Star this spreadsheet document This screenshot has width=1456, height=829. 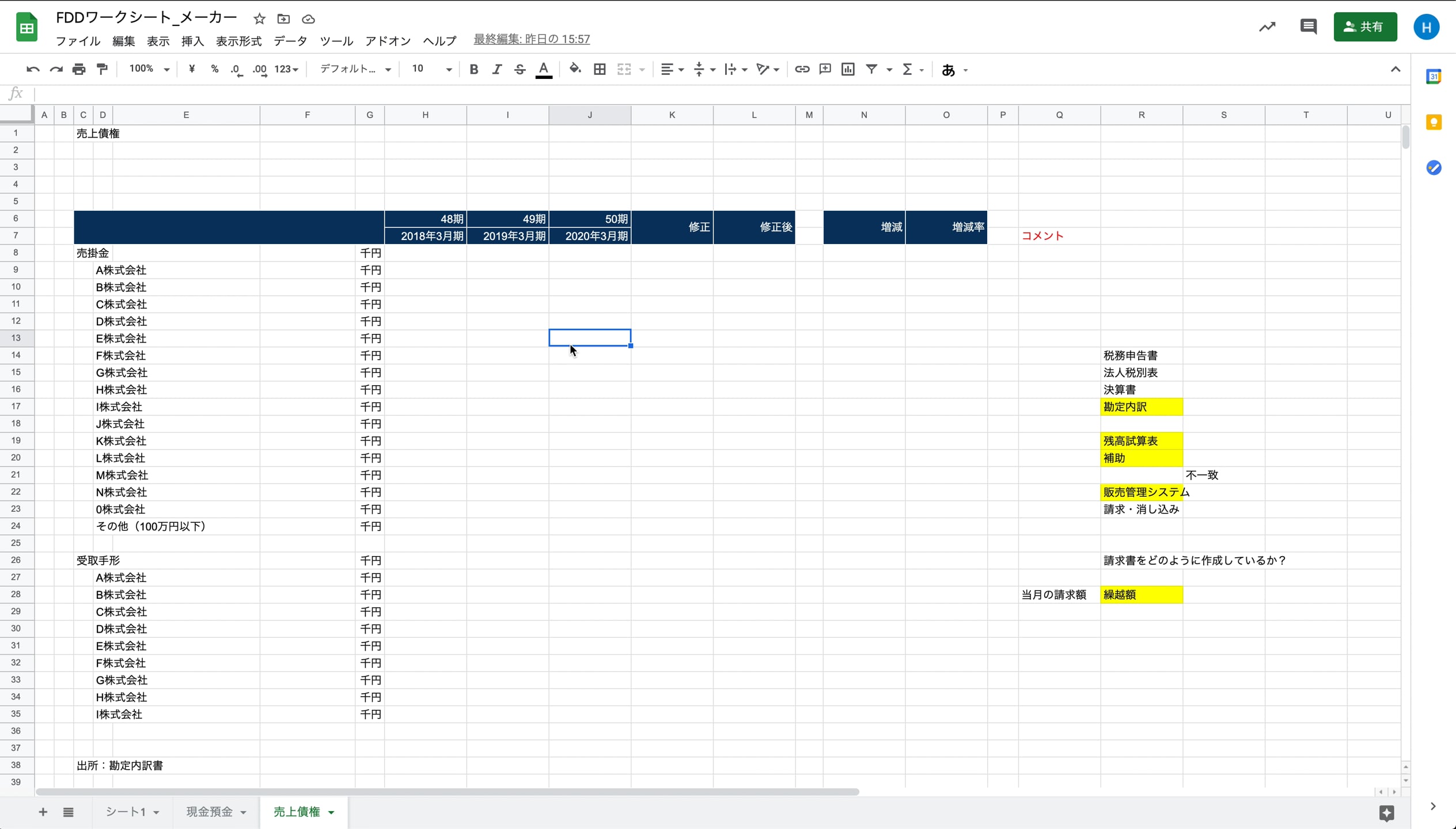tap(259, 19)
